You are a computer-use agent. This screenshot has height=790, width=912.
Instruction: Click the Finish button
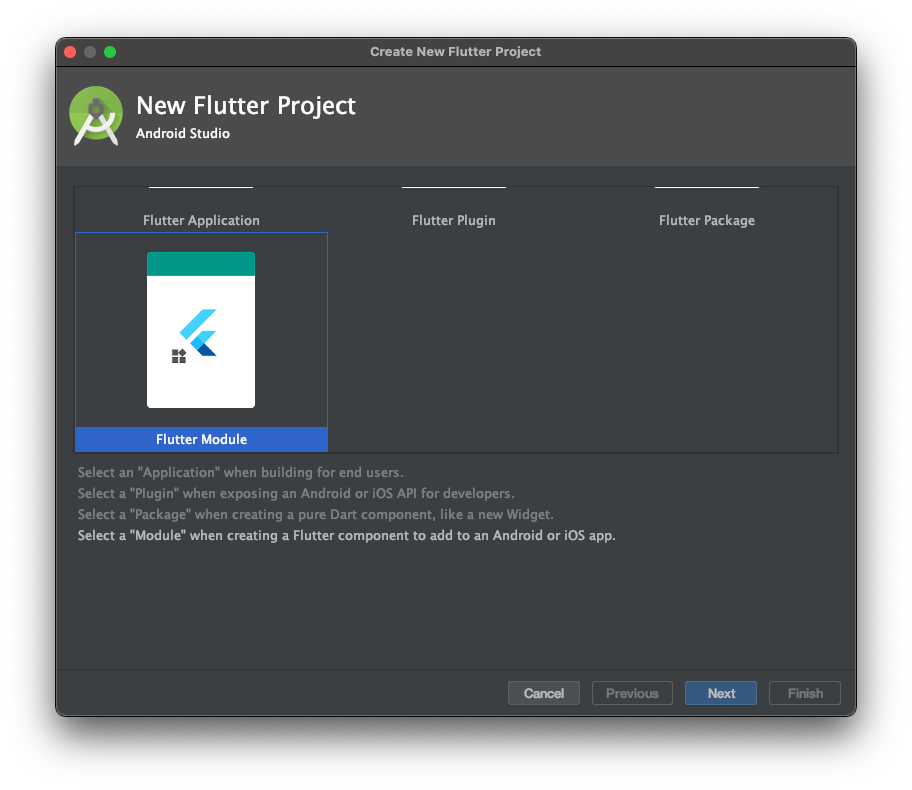point(805,693)
